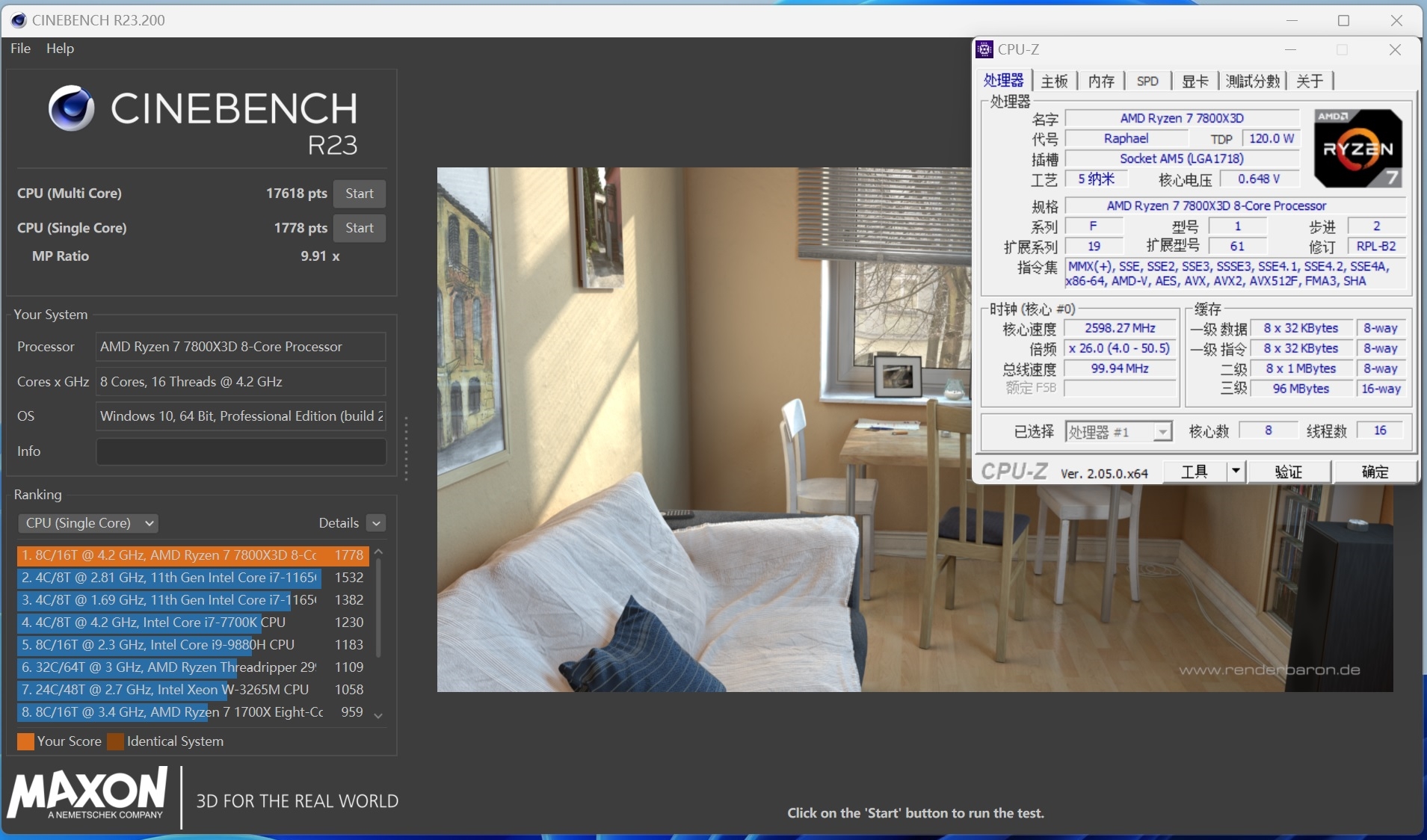Close the CPU-Z window
1427x840 pixels.
click(x=1395, y=49)
